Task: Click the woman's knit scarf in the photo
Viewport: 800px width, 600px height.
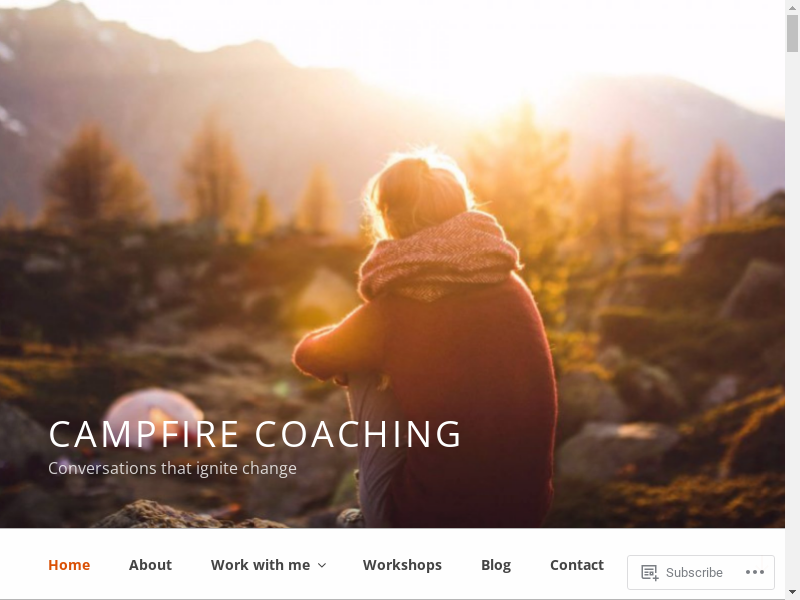Action: [439, 257]
